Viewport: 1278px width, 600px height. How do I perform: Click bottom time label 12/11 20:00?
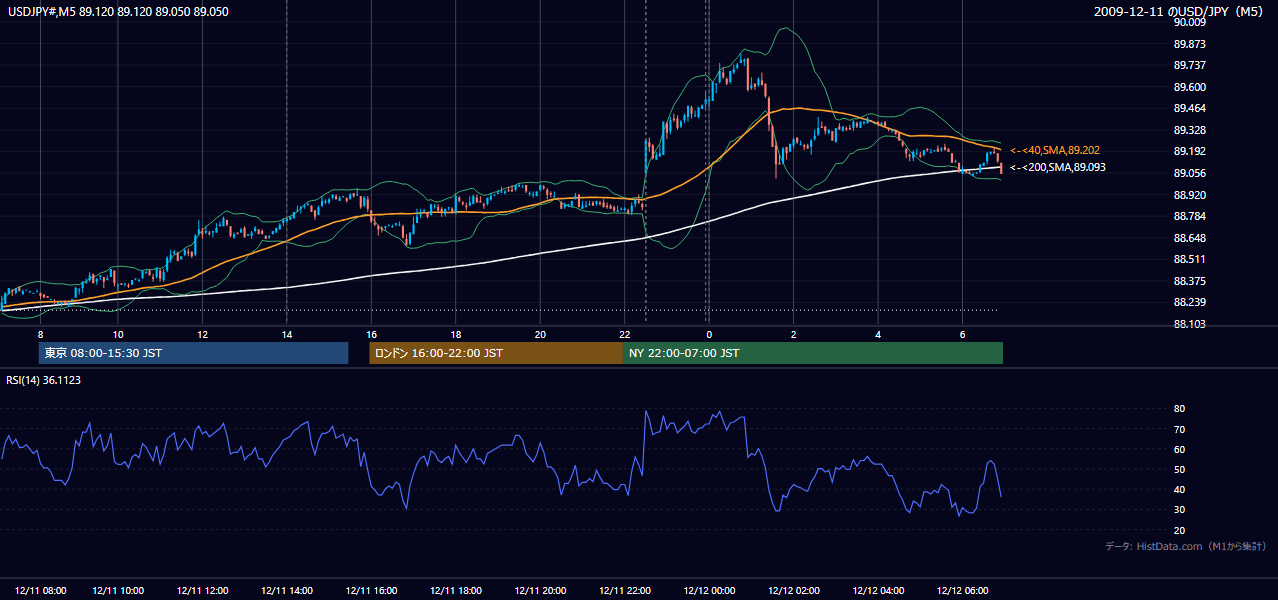click(x=540, y=590)
